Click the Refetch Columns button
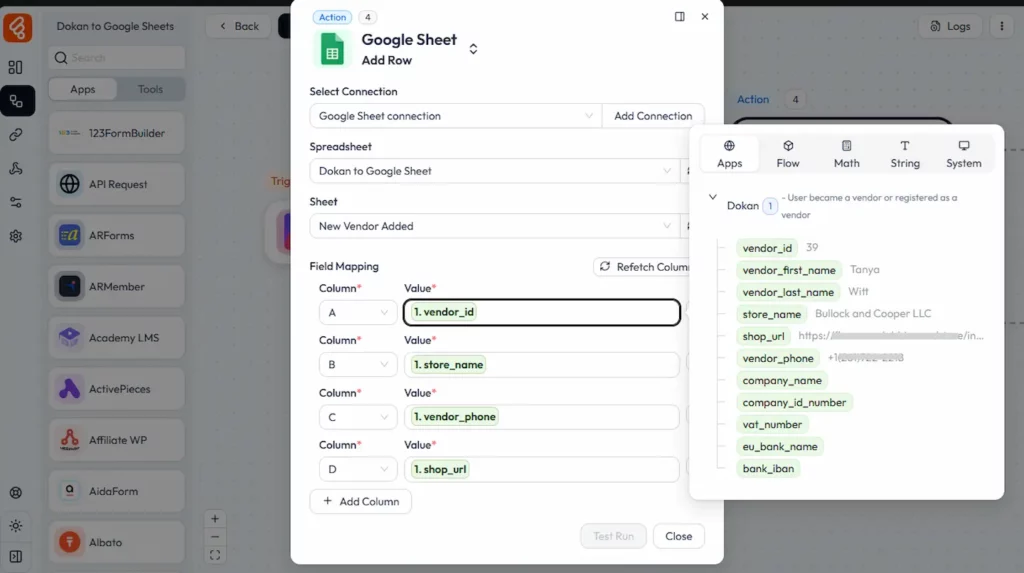Screen dimensions: 1024x573 coord(643,267)
